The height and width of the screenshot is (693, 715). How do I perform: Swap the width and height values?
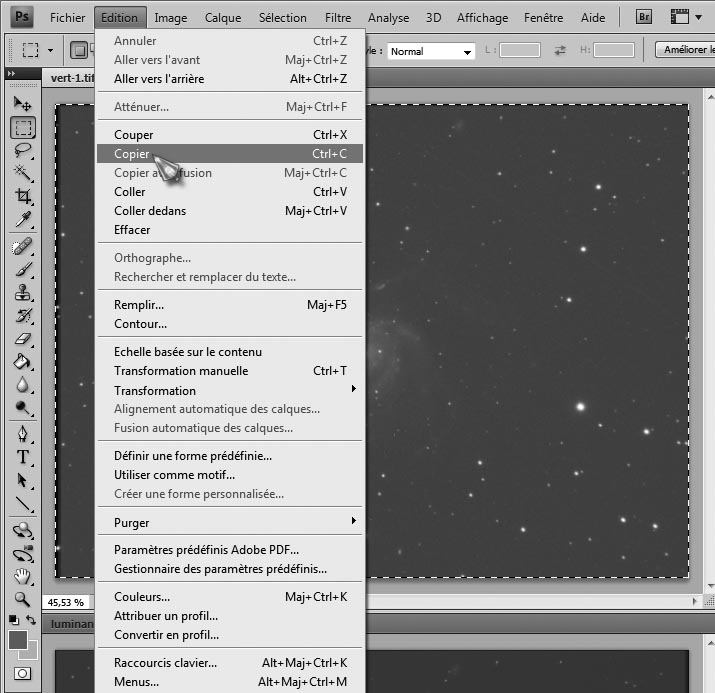(560, 50)
